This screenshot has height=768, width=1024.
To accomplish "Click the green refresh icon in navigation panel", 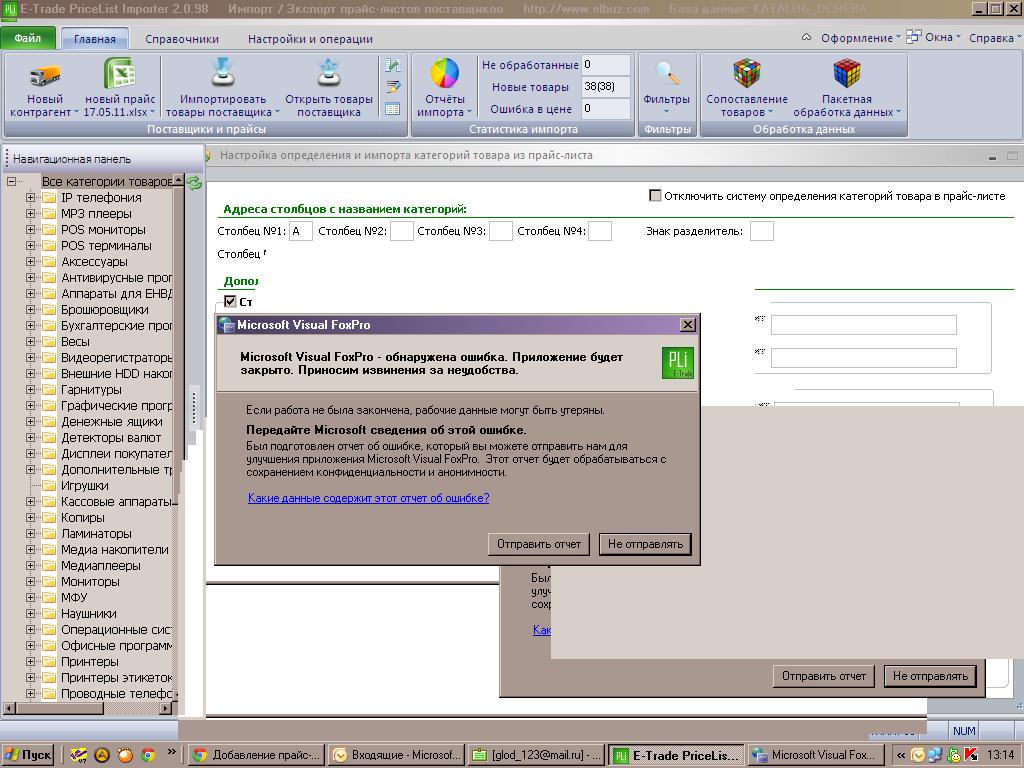I will [x=194, y=183].
